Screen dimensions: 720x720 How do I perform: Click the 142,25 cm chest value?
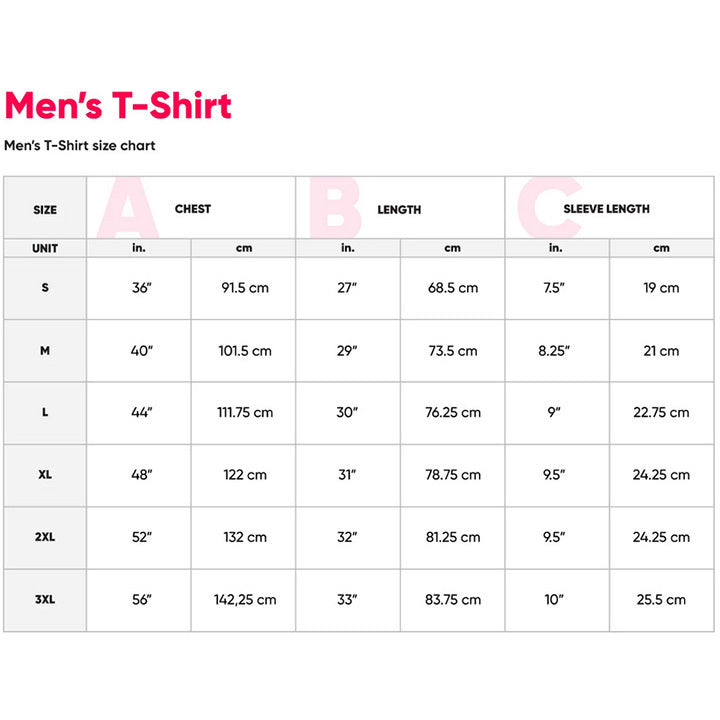[245, 600]
